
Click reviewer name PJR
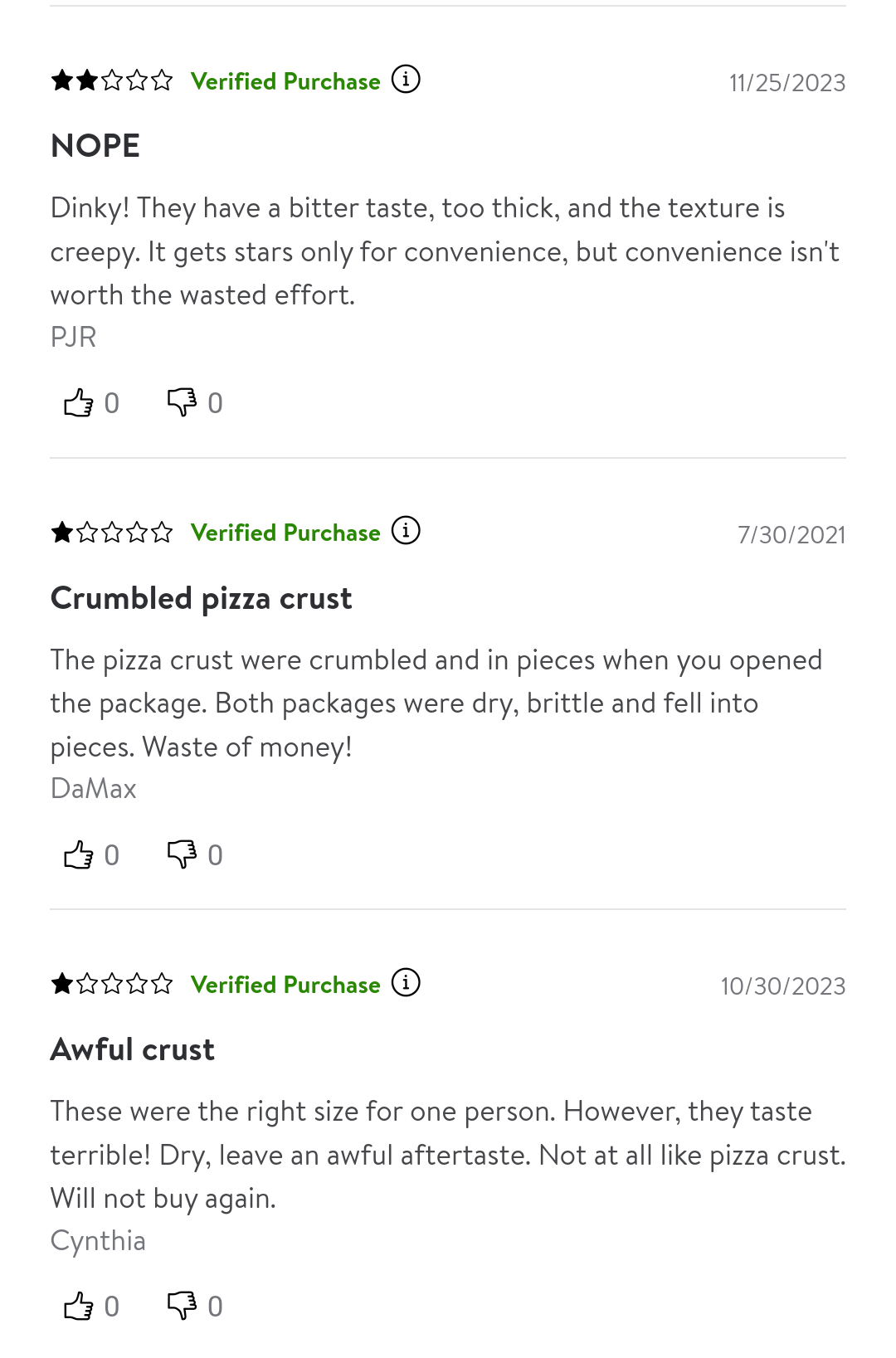pos(74,337)
